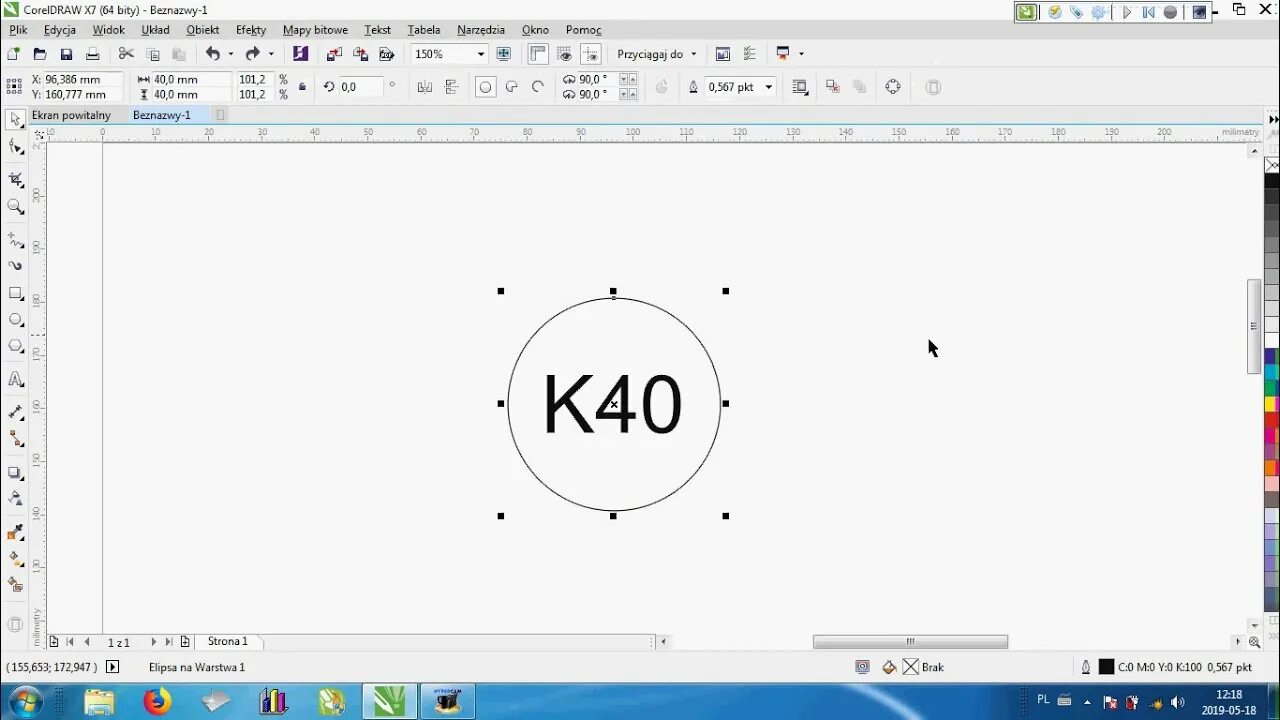Select the Pick tool

(14, 119)
